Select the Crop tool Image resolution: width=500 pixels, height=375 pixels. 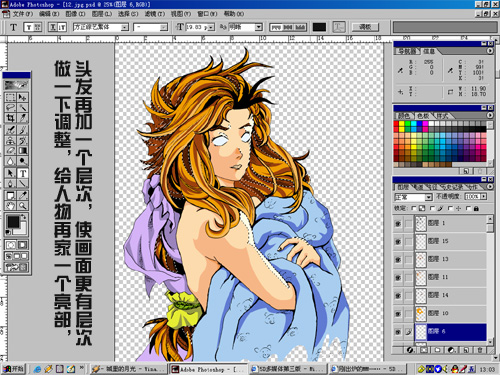[x=11, y=117]
